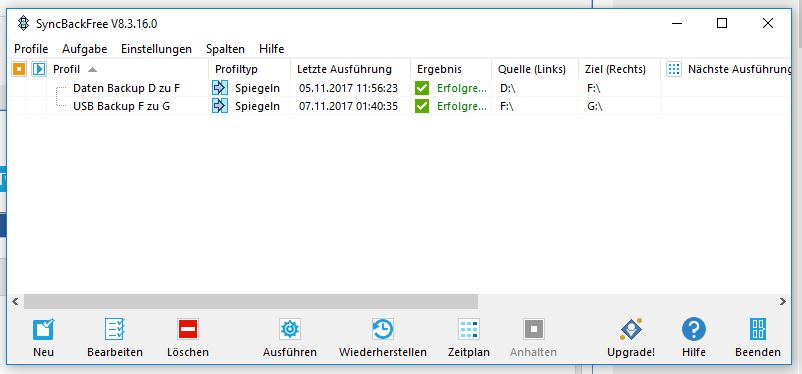Click the grid icon beside Nächste Ausführung
Image resolution: width=802 pixels, height=374 pixels.
point(674,69)
